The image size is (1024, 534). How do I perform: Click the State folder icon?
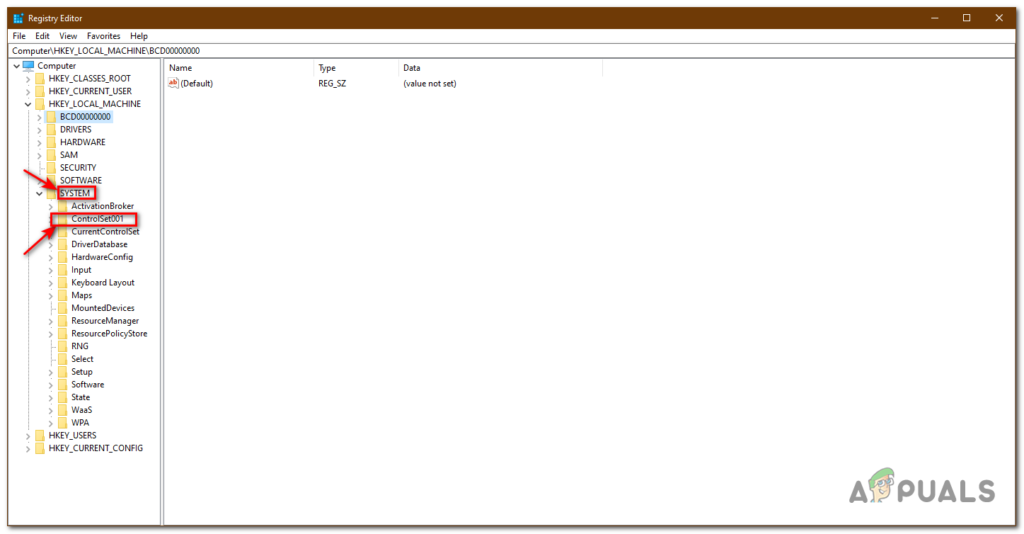tap(63, 397)
